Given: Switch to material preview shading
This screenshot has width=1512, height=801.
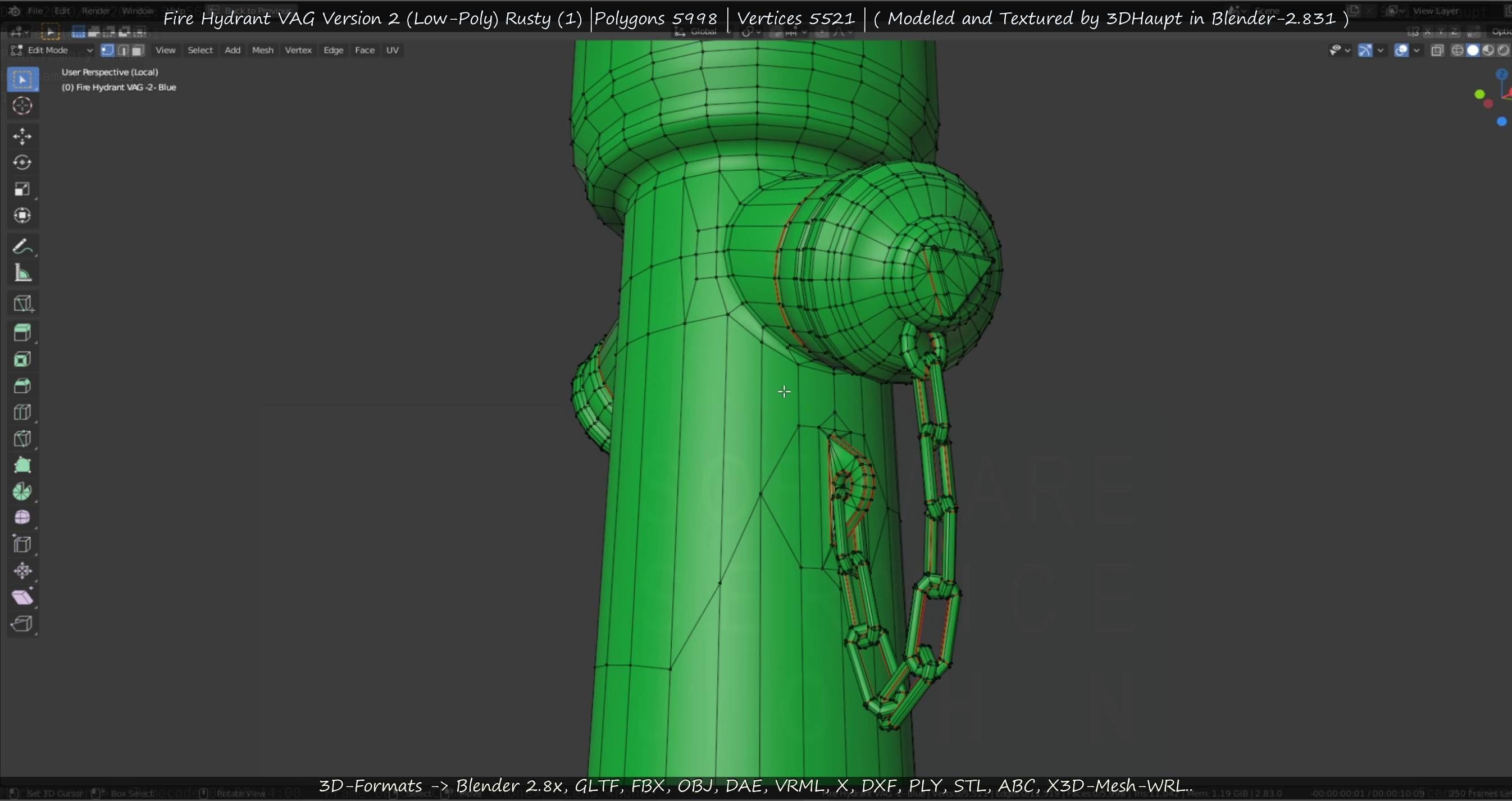Looking at the screenshot, I should 1488,51.
